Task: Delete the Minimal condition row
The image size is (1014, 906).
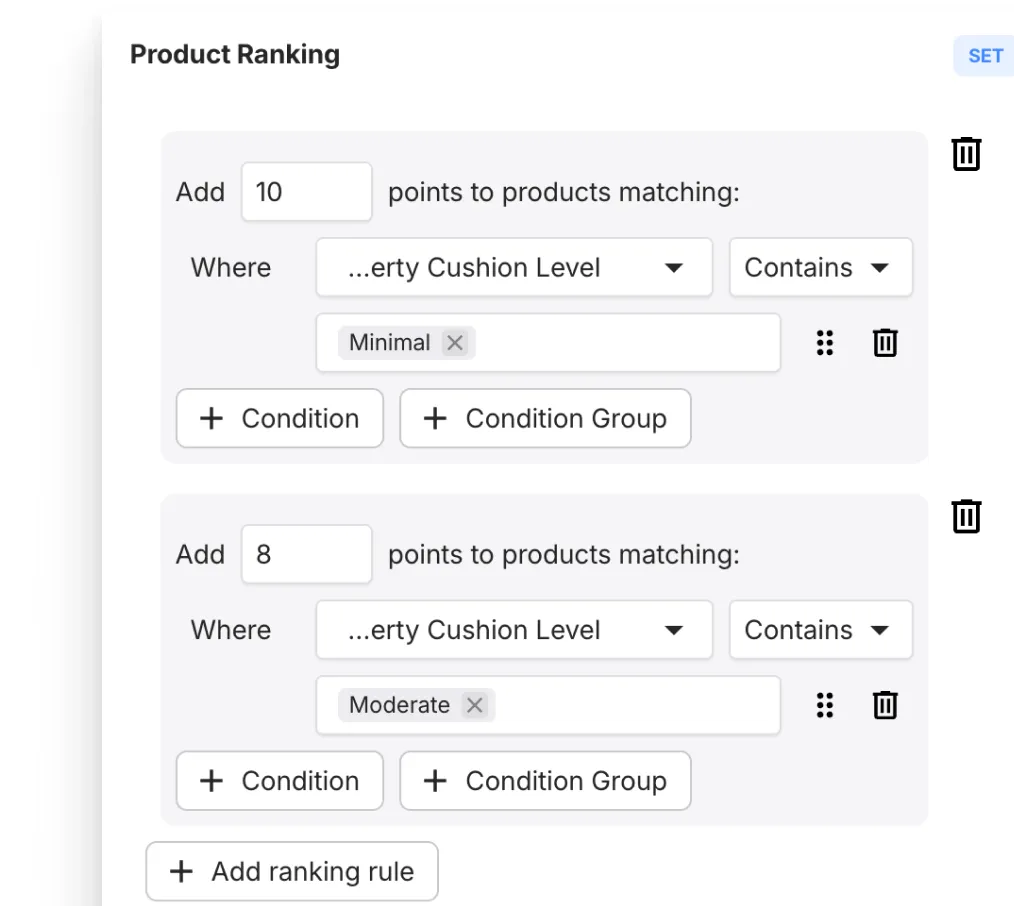Action: click(x=884, y=343)
